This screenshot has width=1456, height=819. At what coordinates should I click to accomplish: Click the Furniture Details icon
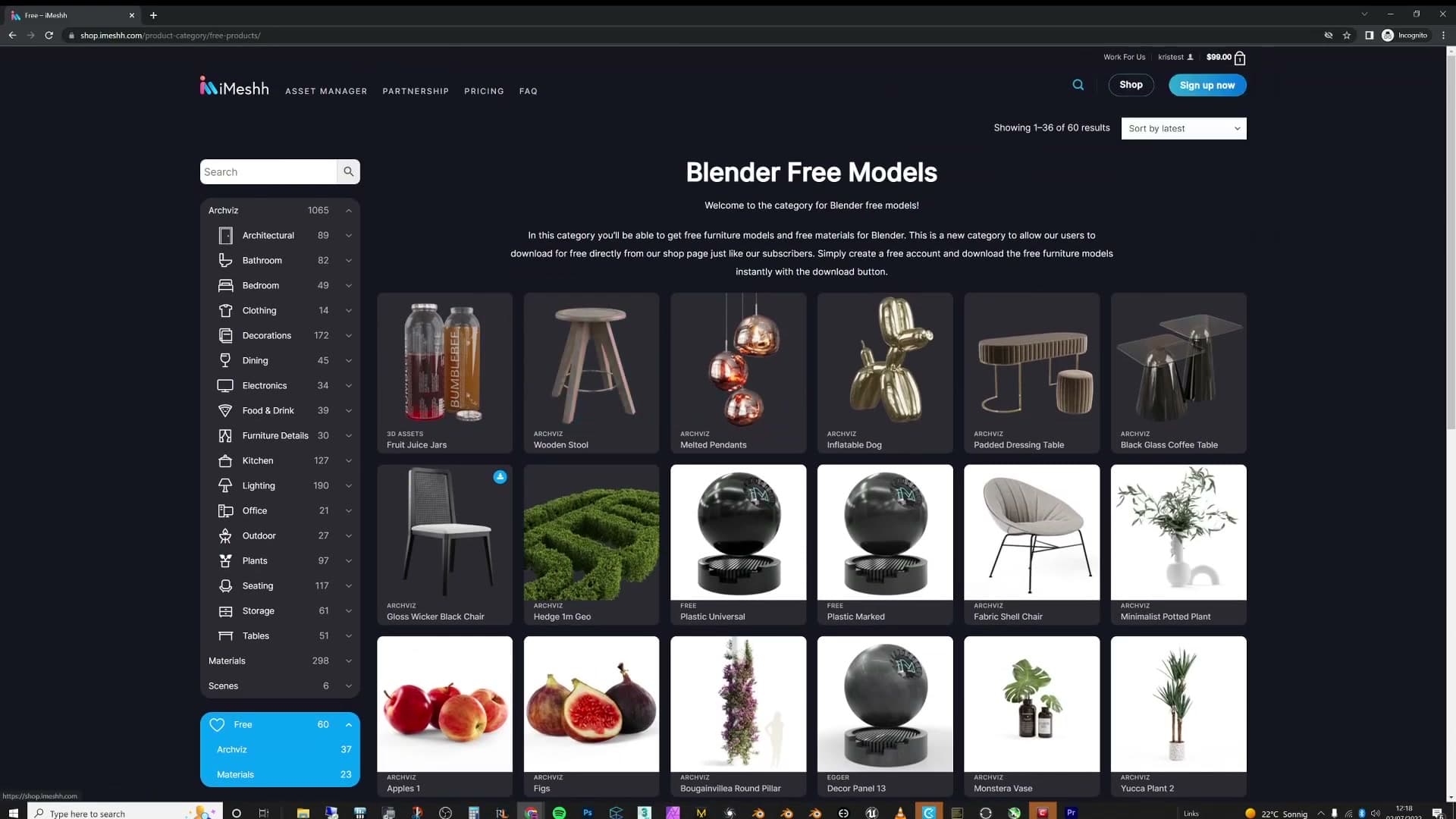pos(225,435)
